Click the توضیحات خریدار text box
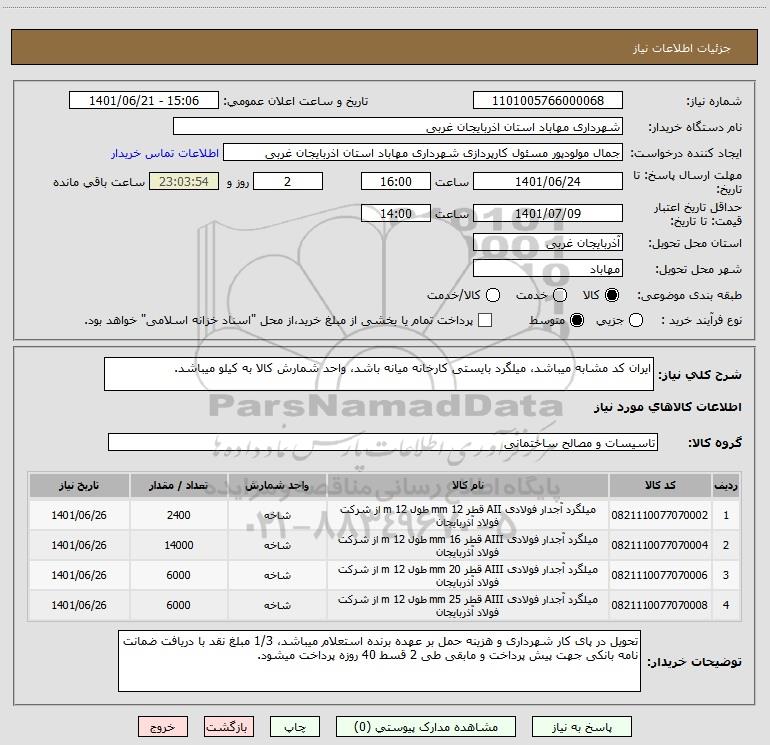770x745 pixels. [x=379, y=661]
